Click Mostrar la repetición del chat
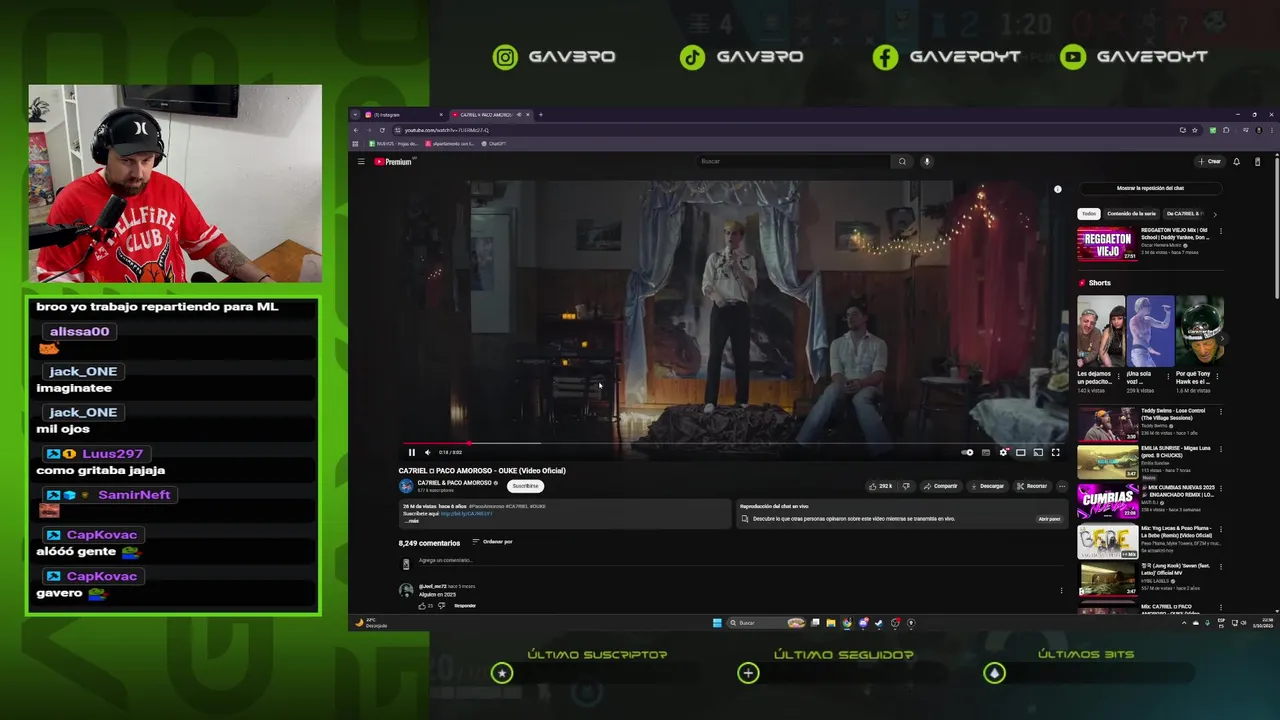 1150,188
